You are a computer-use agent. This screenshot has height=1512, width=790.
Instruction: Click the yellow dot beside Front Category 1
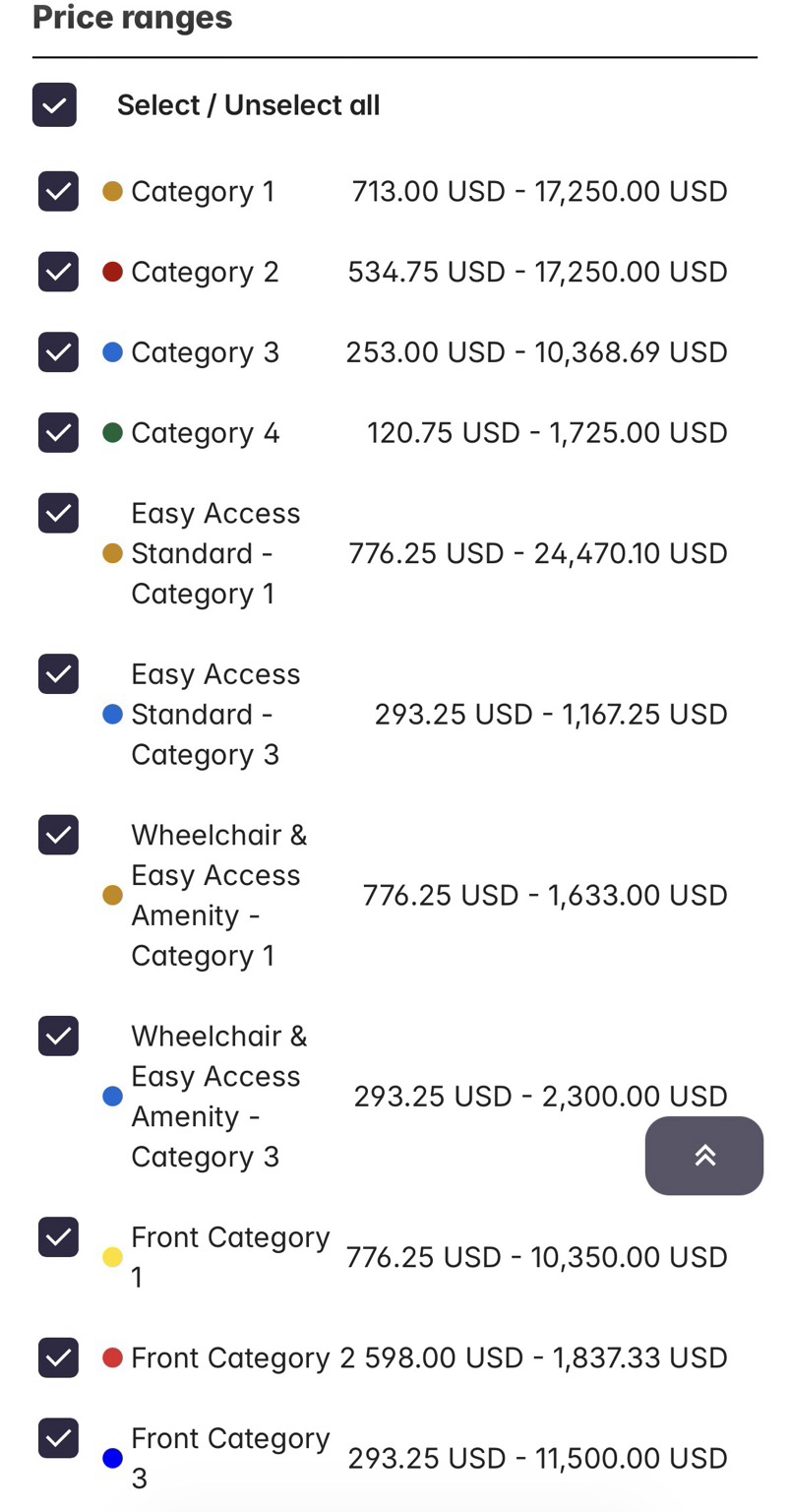coord(112,1257)
